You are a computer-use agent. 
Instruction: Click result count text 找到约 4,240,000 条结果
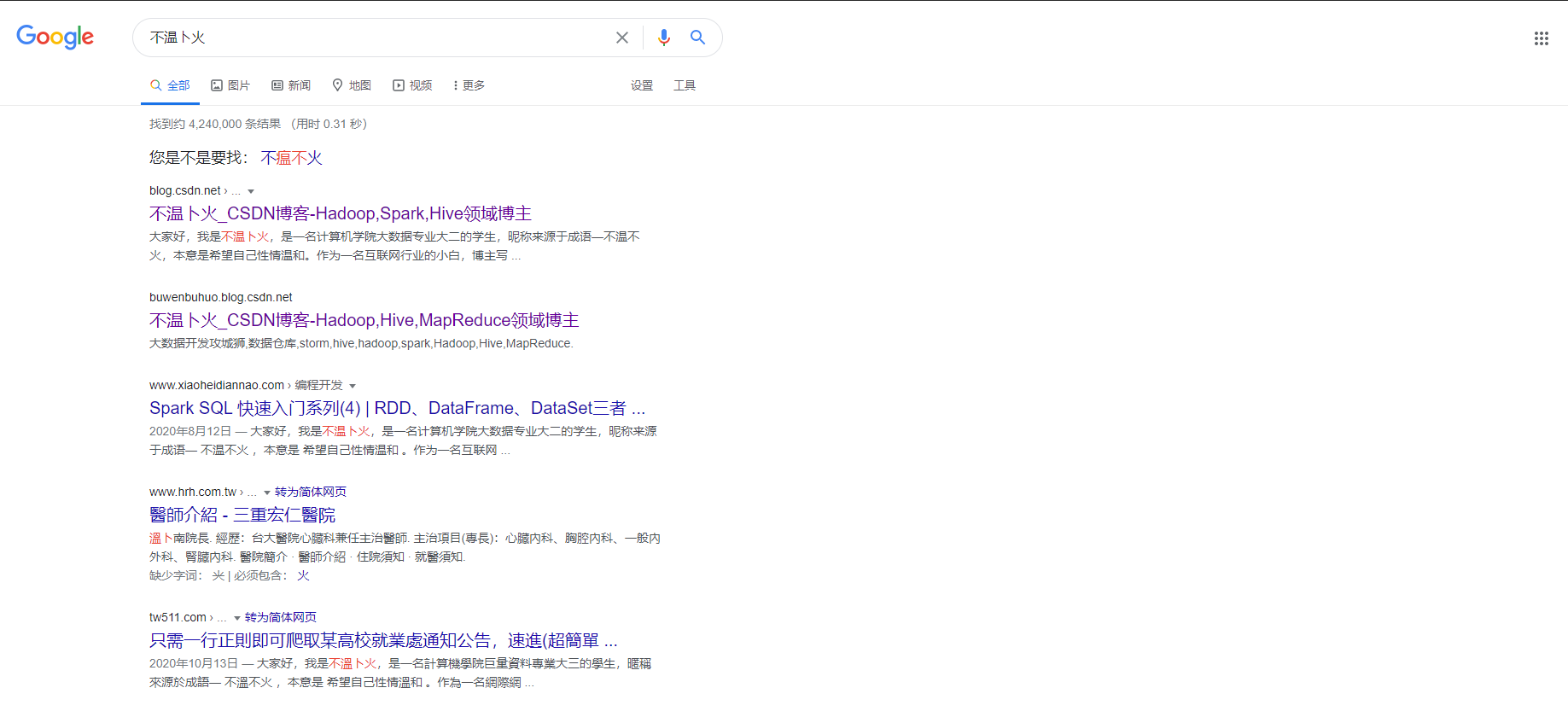[x=215, y=124]
